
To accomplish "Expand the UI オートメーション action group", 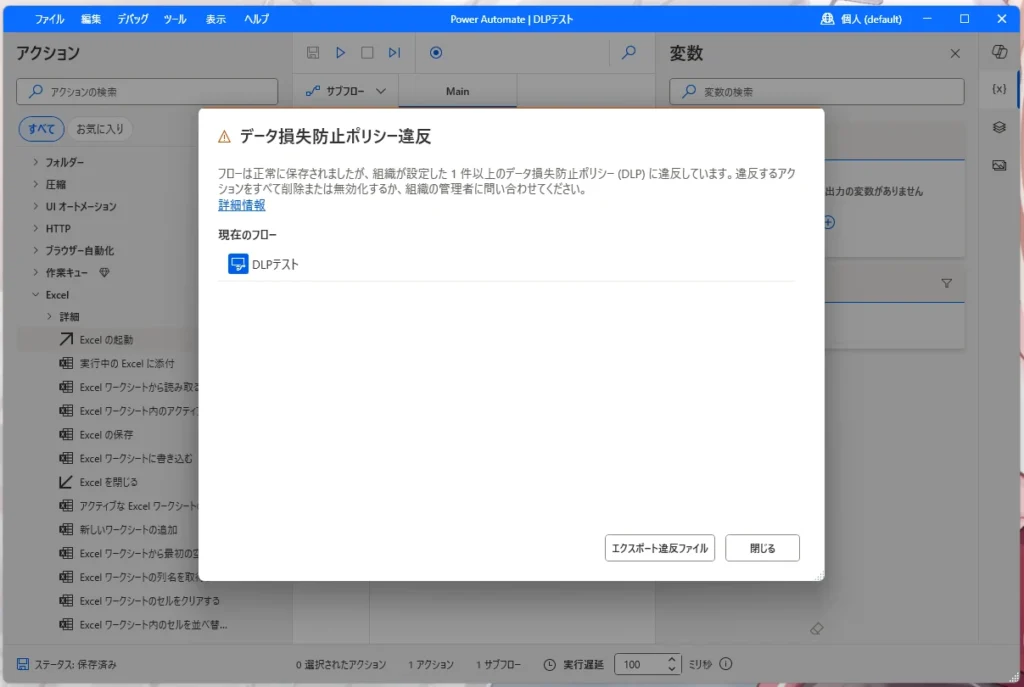I will point(36,206).
